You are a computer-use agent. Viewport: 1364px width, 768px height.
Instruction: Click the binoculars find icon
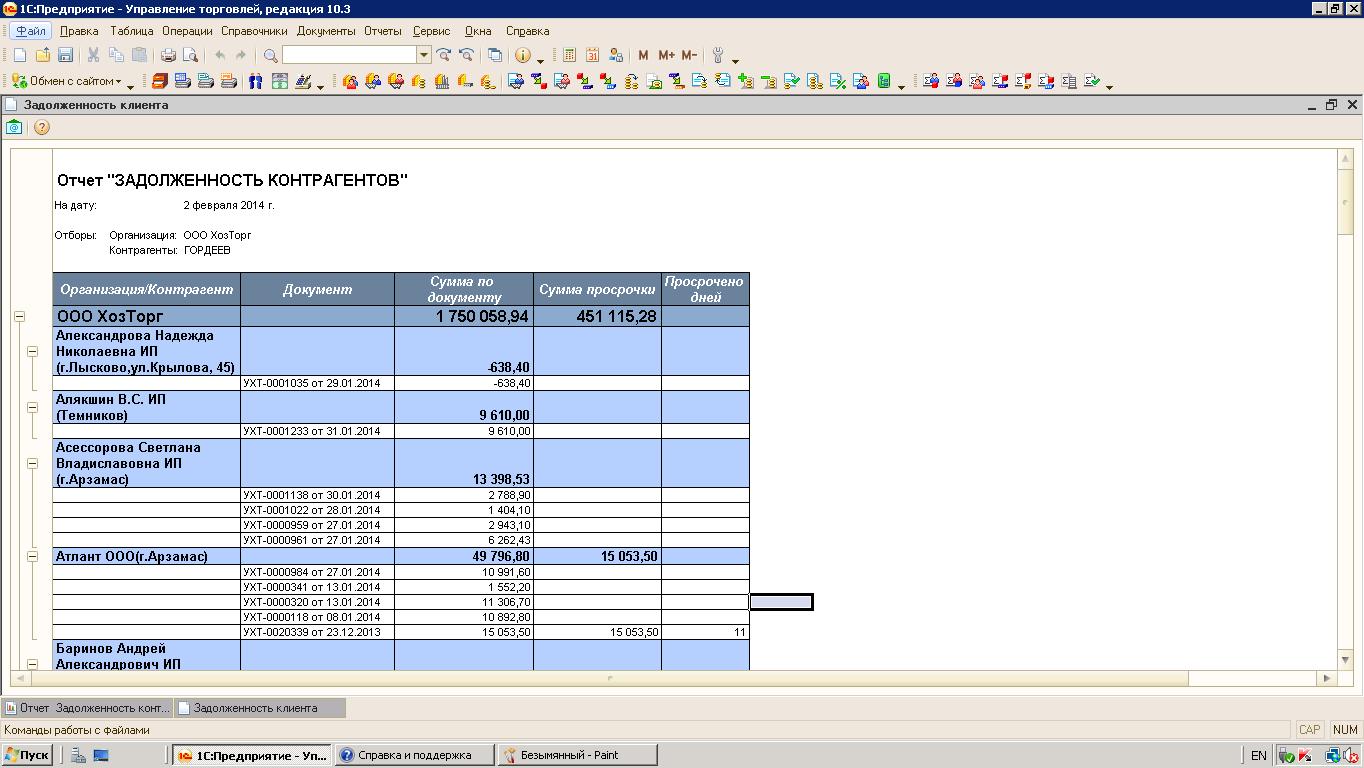point(256,82)
